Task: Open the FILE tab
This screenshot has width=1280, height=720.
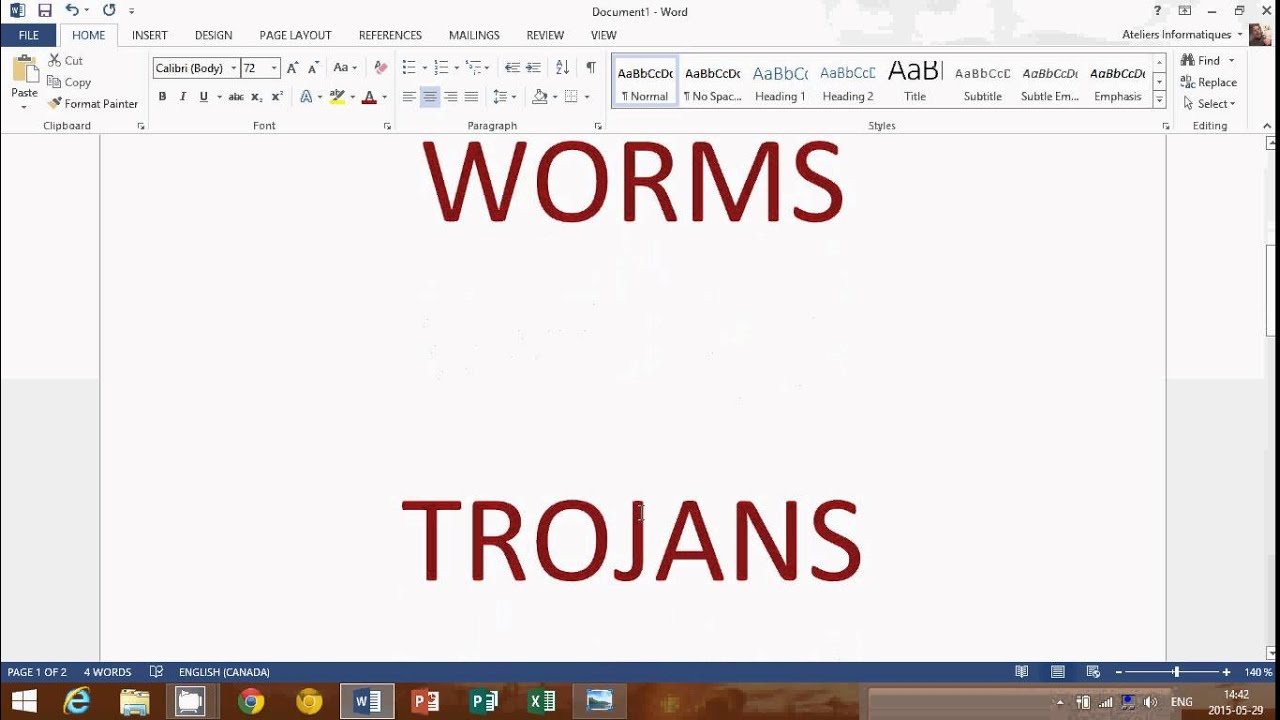Action: tap(29, 35)
